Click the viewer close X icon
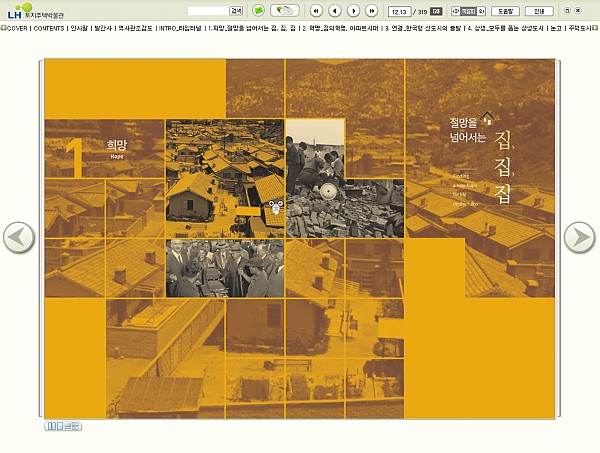The width and height of the screenshot is (600, 453). [x=578, y=11]
